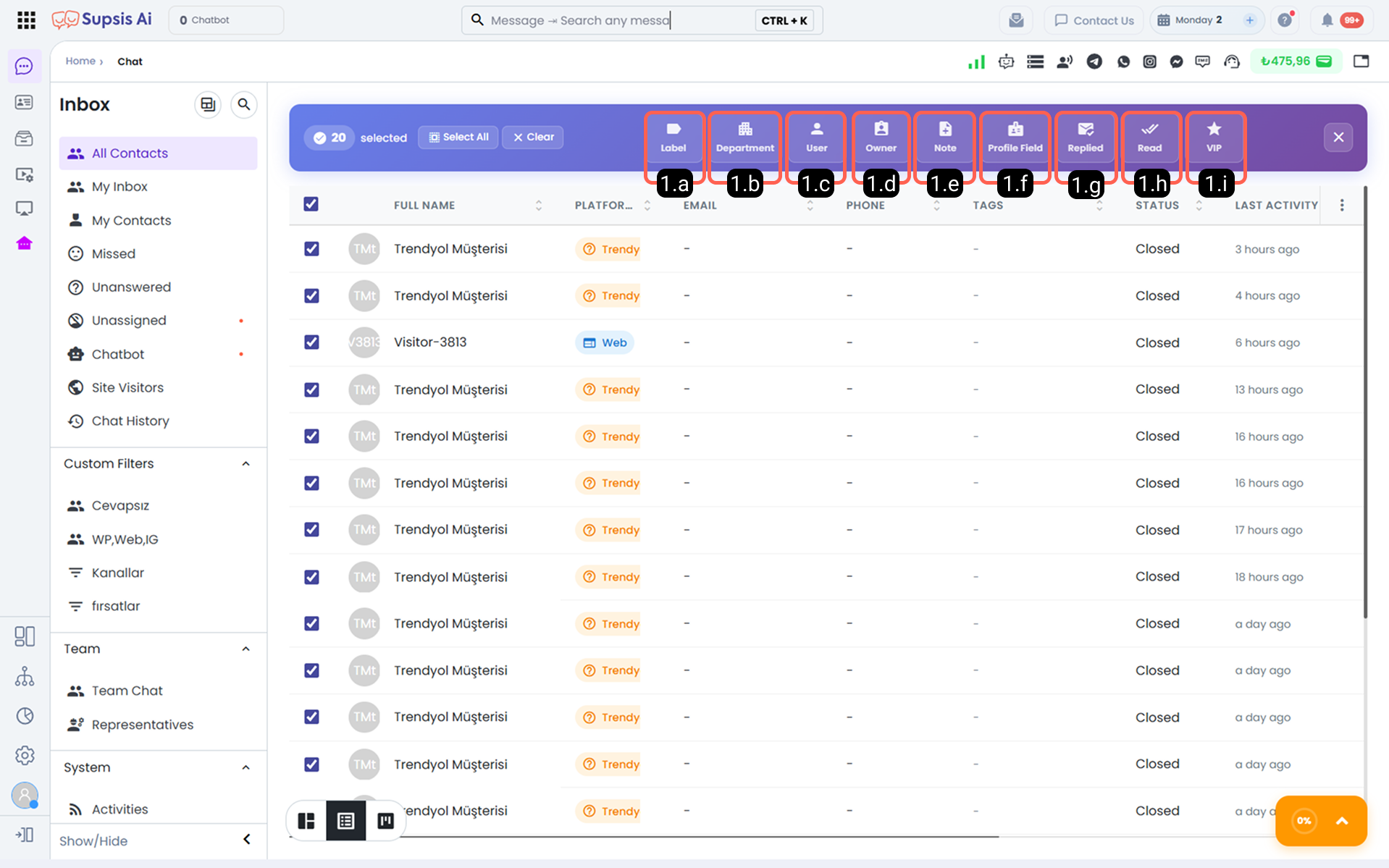
Task: Set Owner for selected contacts
Action: (881, 138)
